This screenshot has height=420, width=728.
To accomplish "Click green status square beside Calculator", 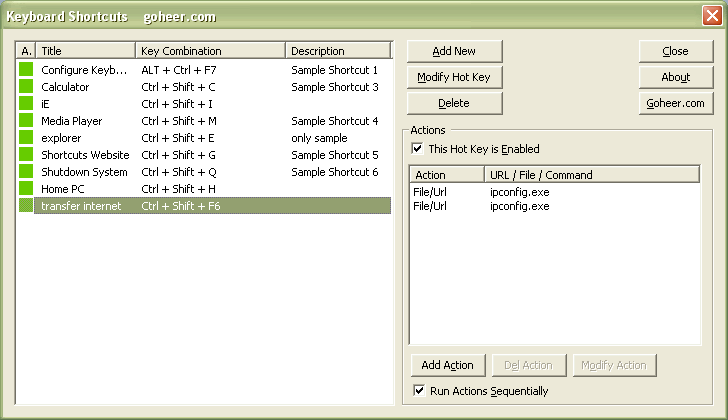I will pos(26,87).
